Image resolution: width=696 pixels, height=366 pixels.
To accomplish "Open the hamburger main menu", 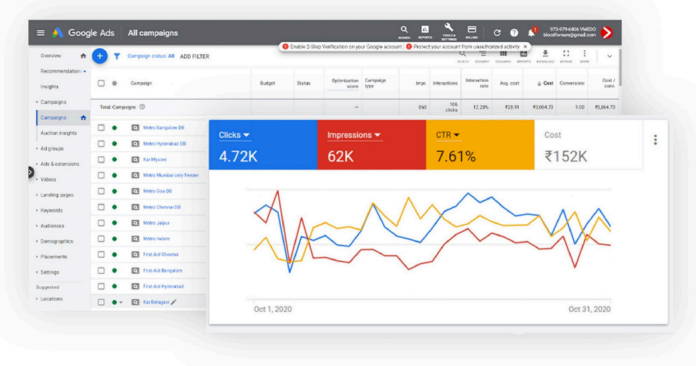I will point(40,33).
